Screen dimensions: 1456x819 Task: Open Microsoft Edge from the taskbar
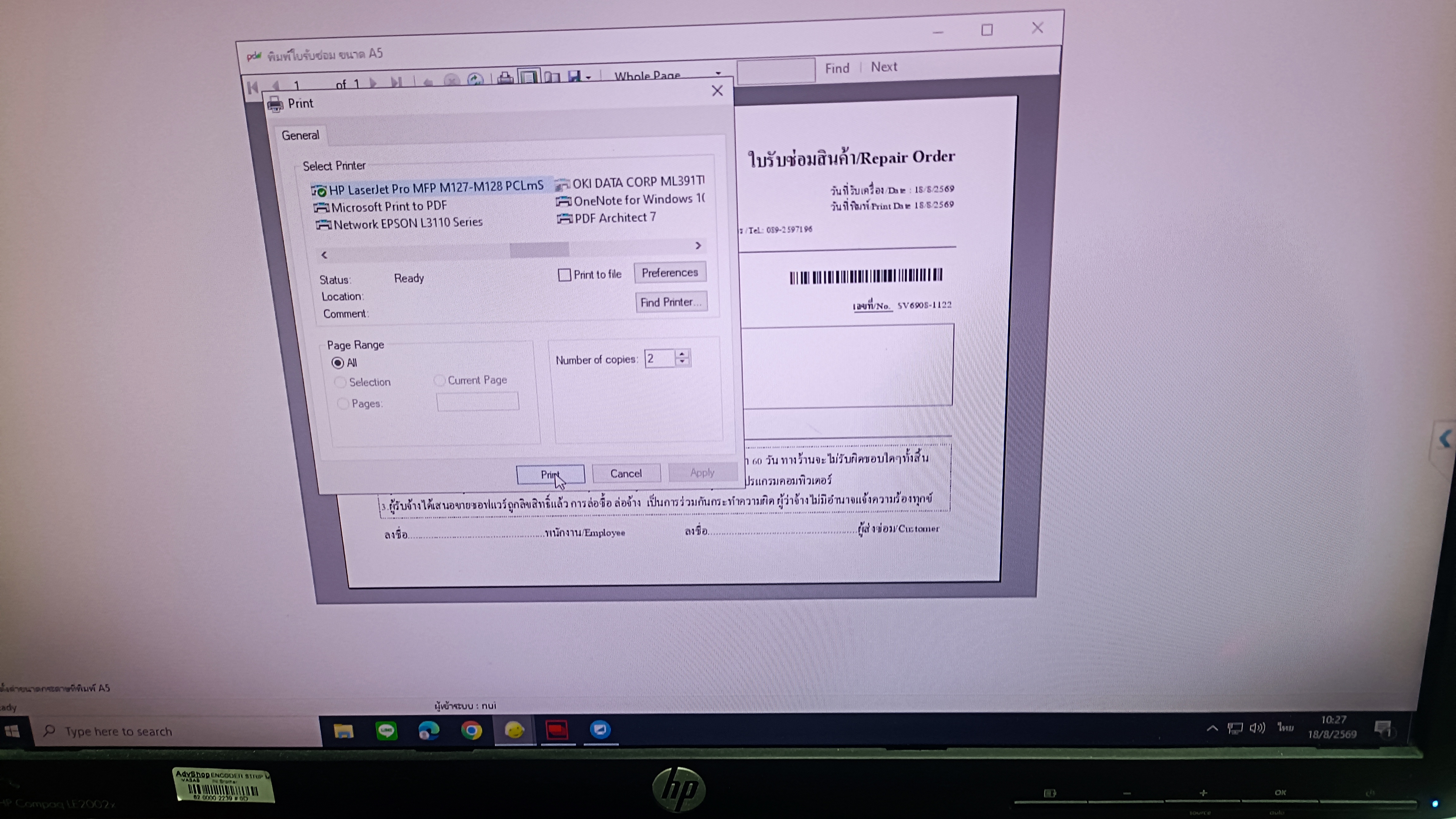(x=428, y=731)
